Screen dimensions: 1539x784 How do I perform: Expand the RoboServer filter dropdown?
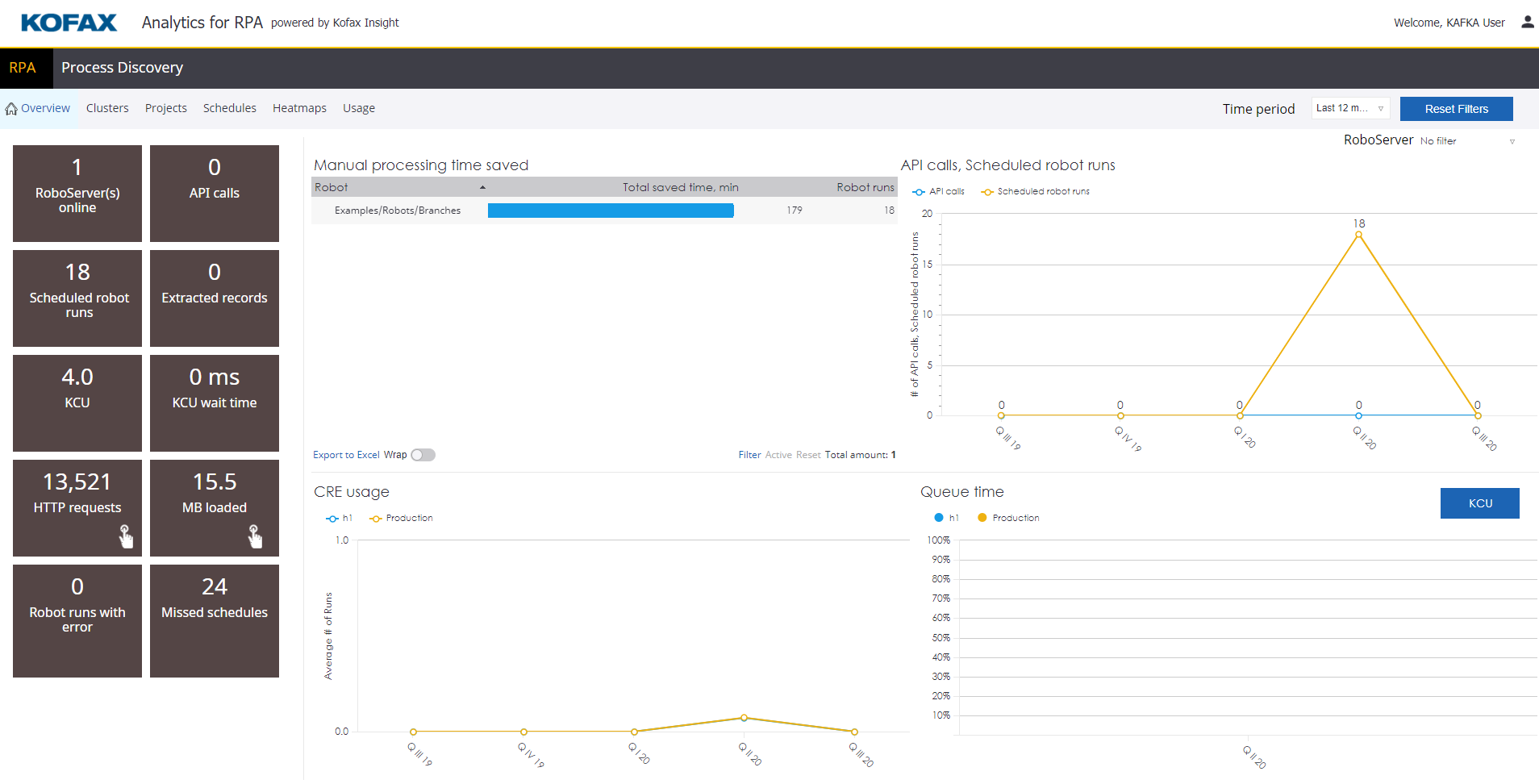tap(1512, 141)
